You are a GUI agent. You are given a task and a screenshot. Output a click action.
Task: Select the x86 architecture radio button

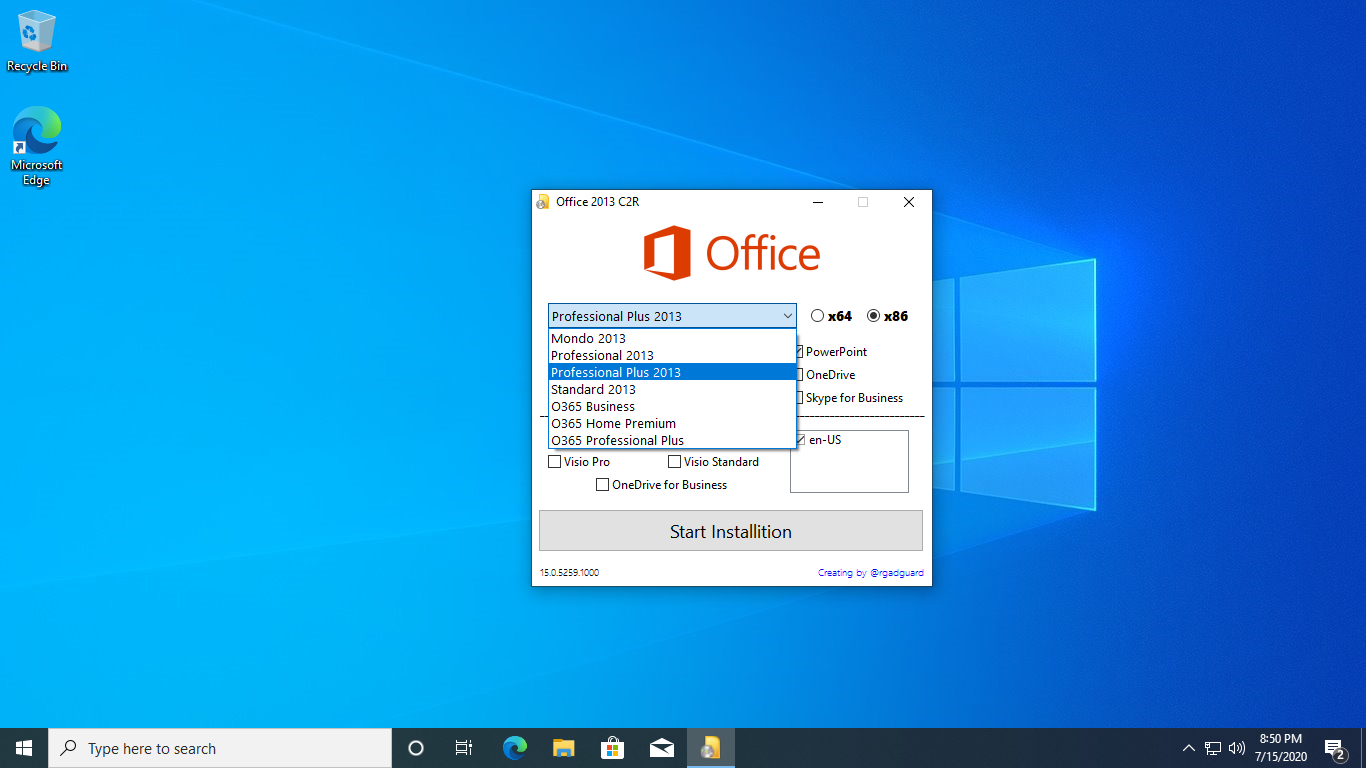(874, 316)
